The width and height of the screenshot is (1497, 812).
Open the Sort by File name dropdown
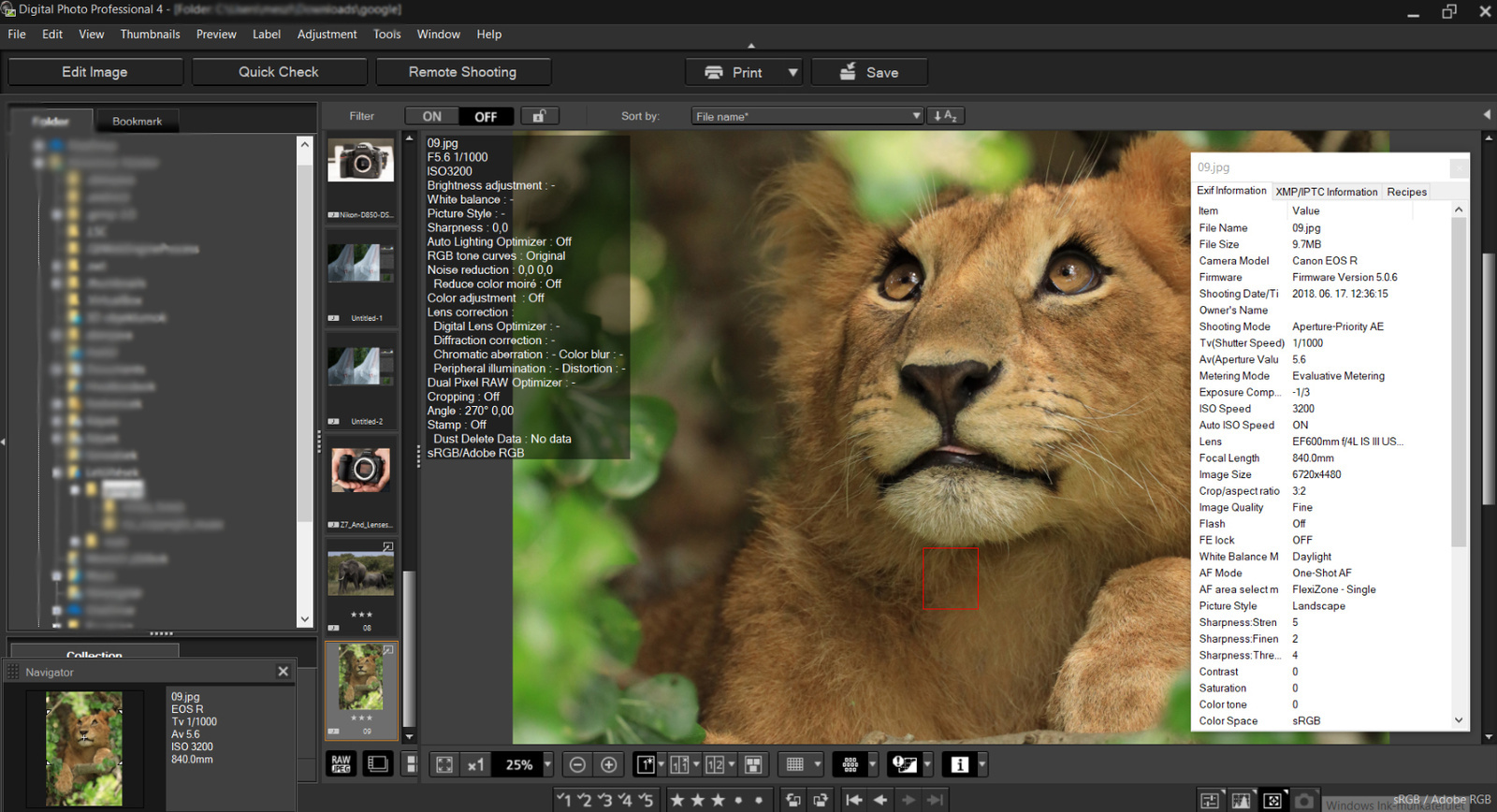(x=808, y=116)
